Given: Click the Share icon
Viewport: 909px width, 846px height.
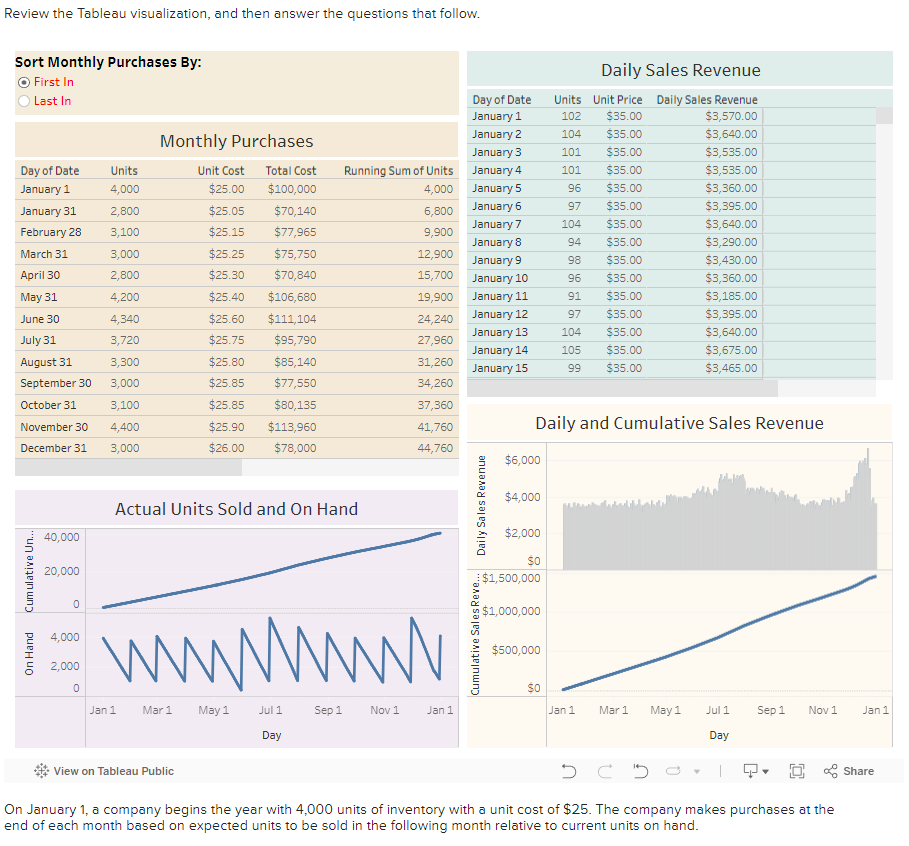Looking at the screenshot, I should [830, 771].
